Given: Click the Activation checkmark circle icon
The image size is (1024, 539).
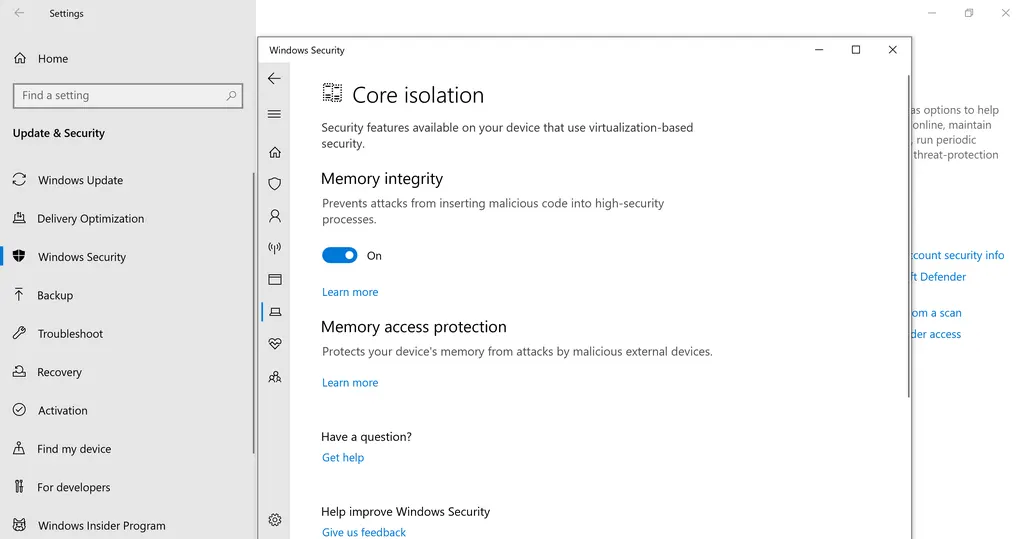Looking at the screenshot, I should [x=20, y=410].
